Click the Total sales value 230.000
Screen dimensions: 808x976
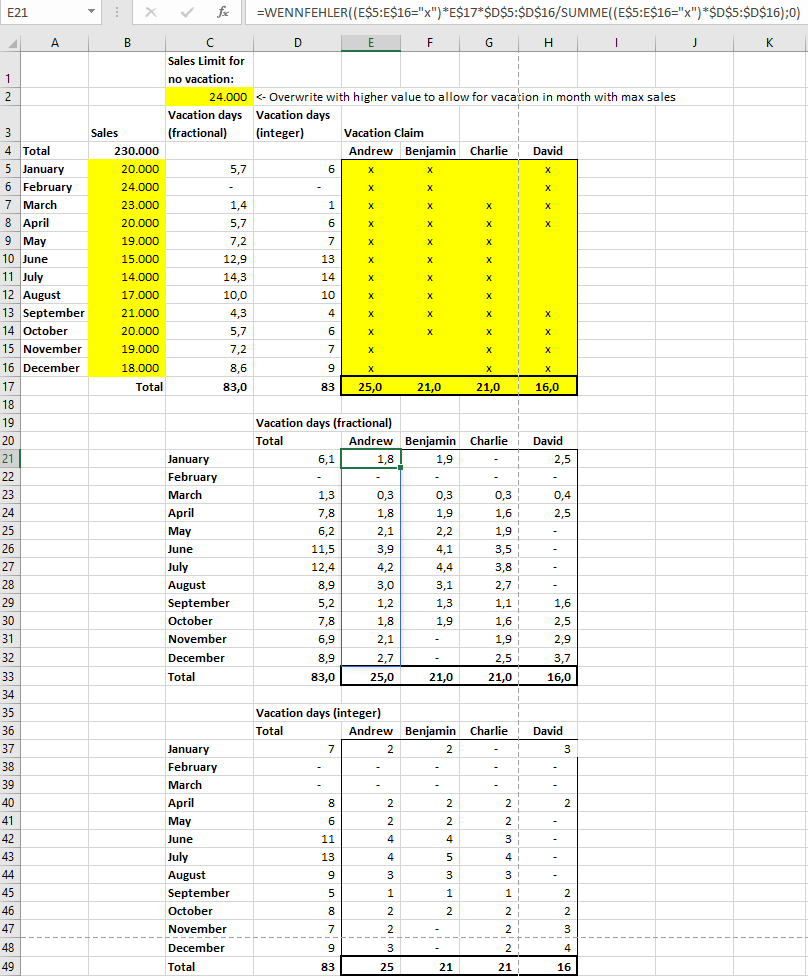[x=127, y=151]
